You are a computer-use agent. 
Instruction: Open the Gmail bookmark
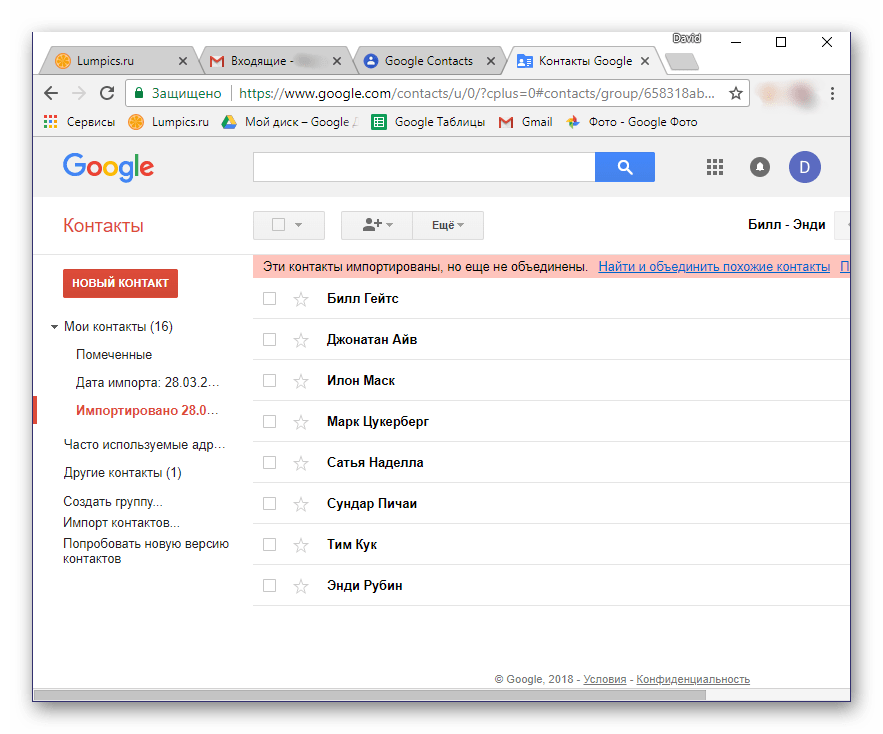pyautogui.click(x=525, y=122)
